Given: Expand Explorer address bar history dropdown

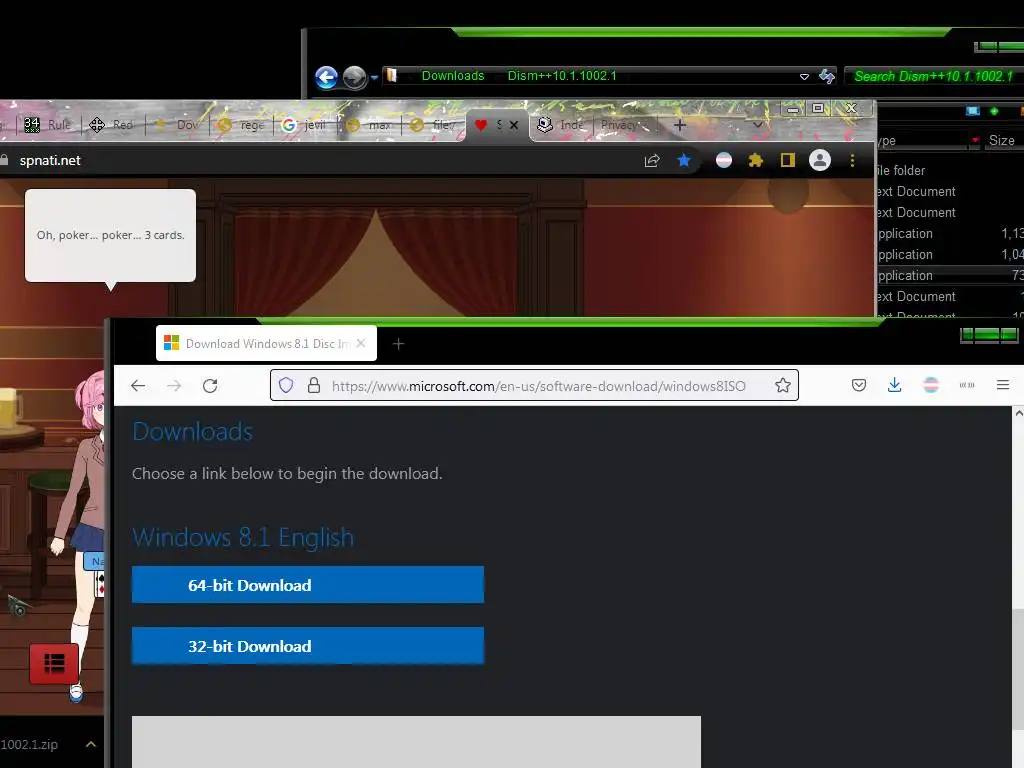Looking at the screenshot, I should tap(805, 76).
